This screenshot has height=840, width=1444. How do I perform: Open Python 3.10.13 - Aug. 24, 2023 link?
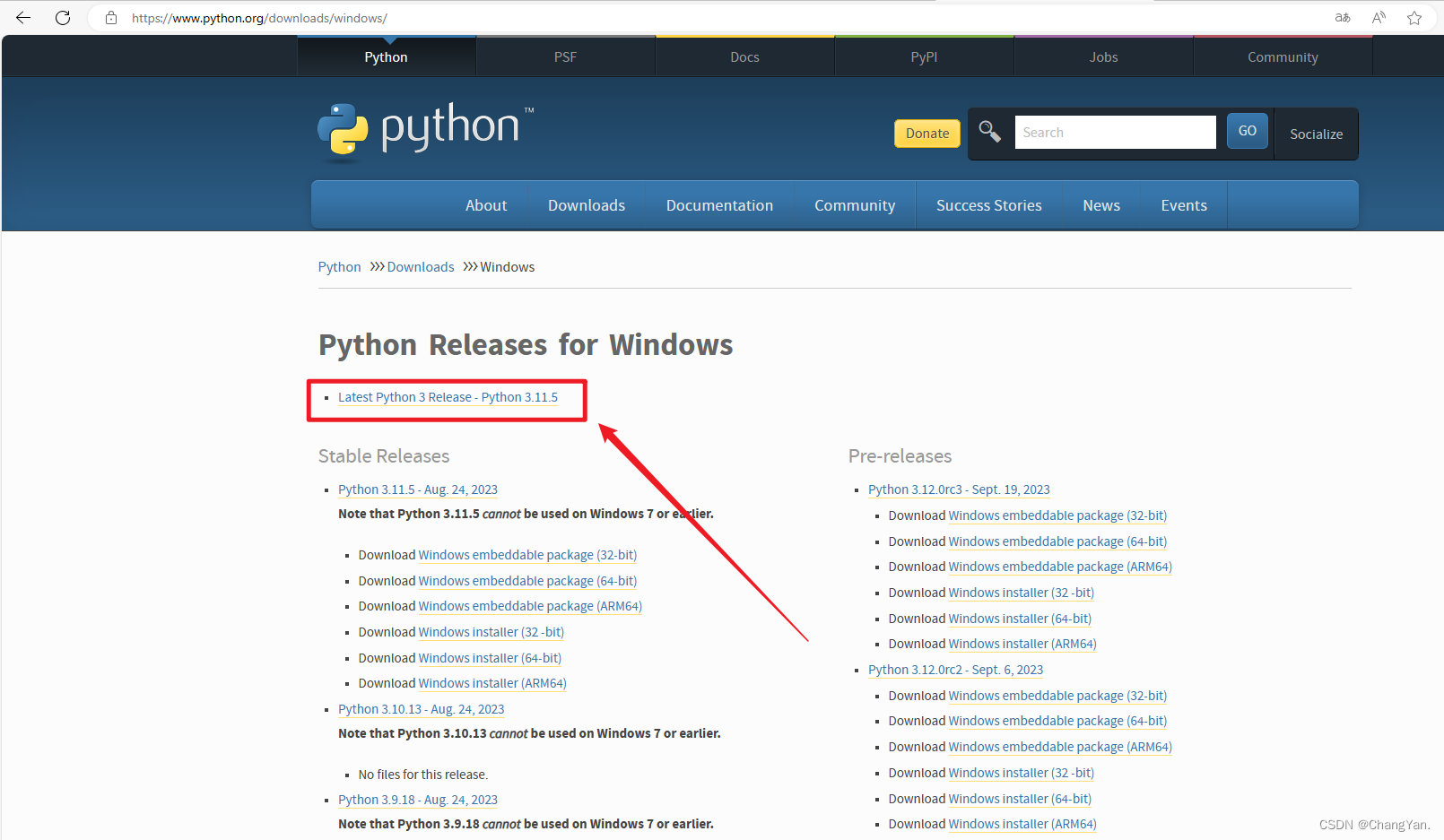(x=422, y=709)
